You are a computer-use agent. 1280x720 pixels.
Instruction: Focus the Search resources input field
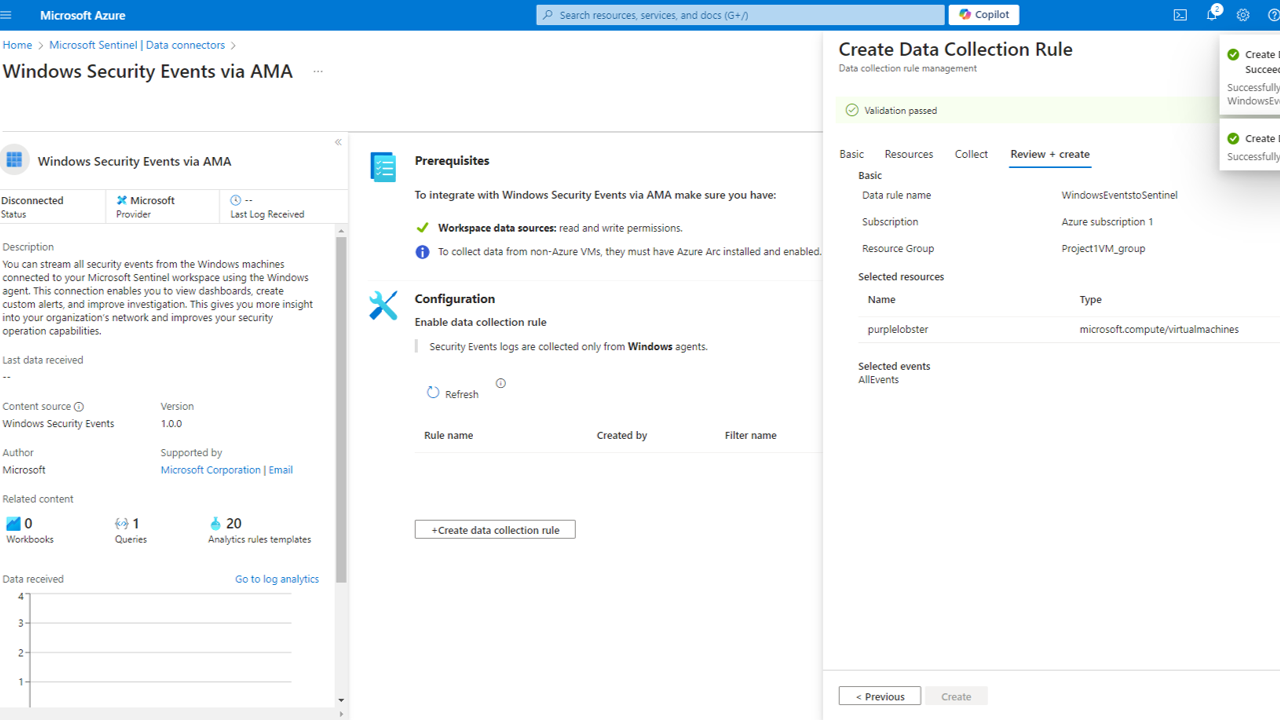(x=740, y=15)
